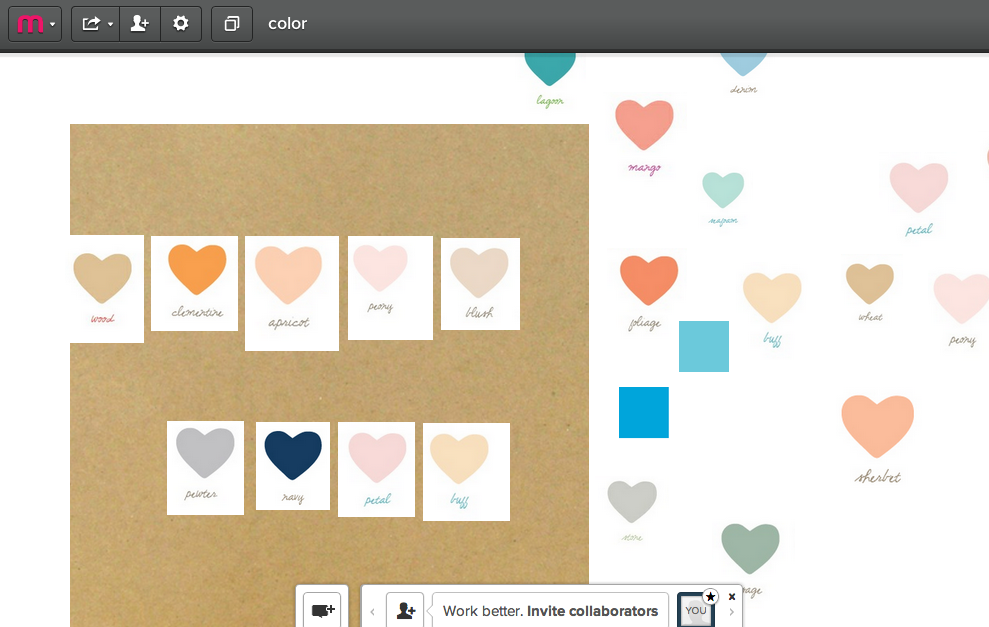989x627 pixels.
Task: Click the pewter gray heart card
Action: coord(205,467)
